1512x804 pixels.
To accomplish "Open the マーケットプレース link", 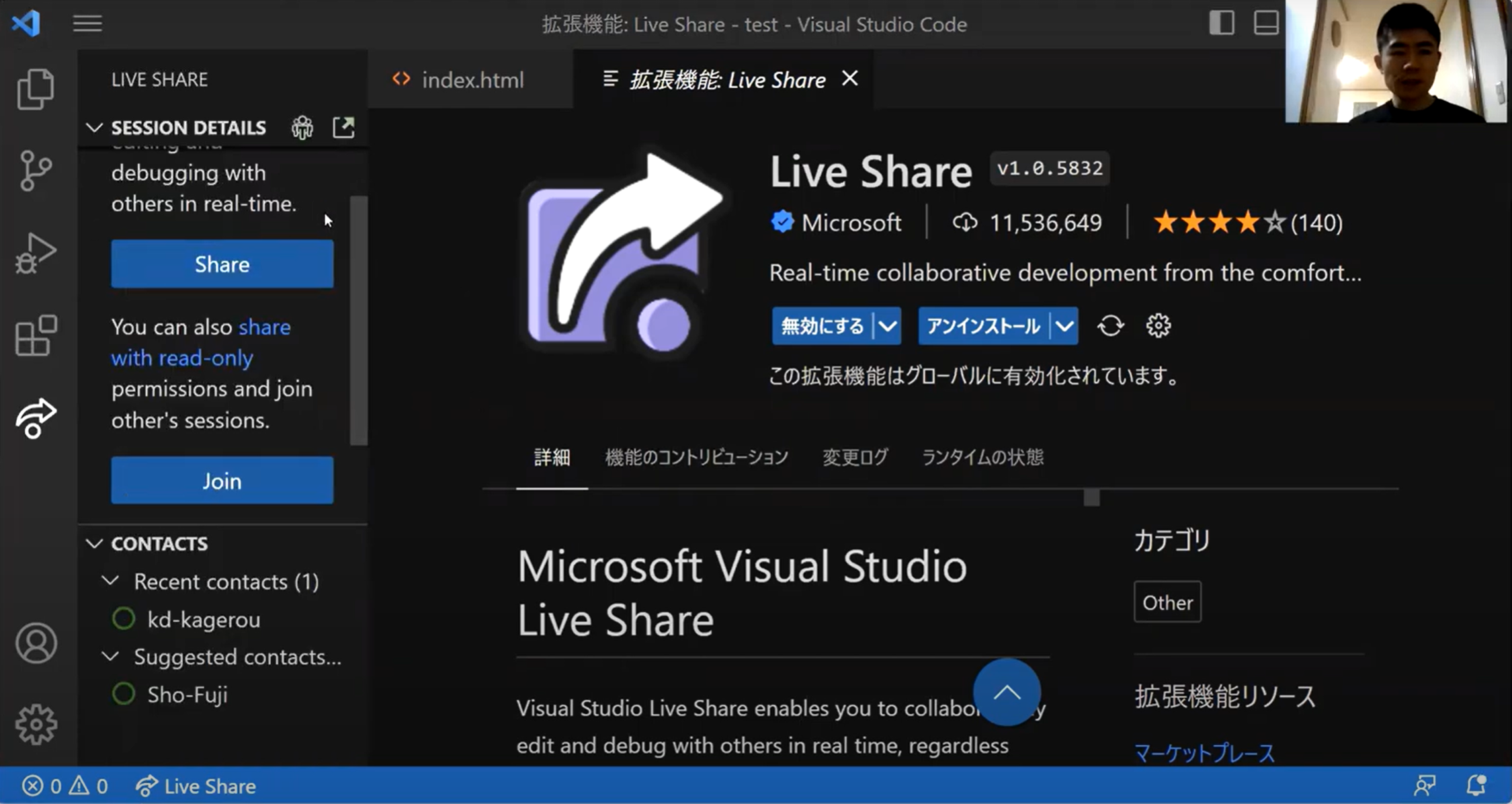I will (1204, 753).
